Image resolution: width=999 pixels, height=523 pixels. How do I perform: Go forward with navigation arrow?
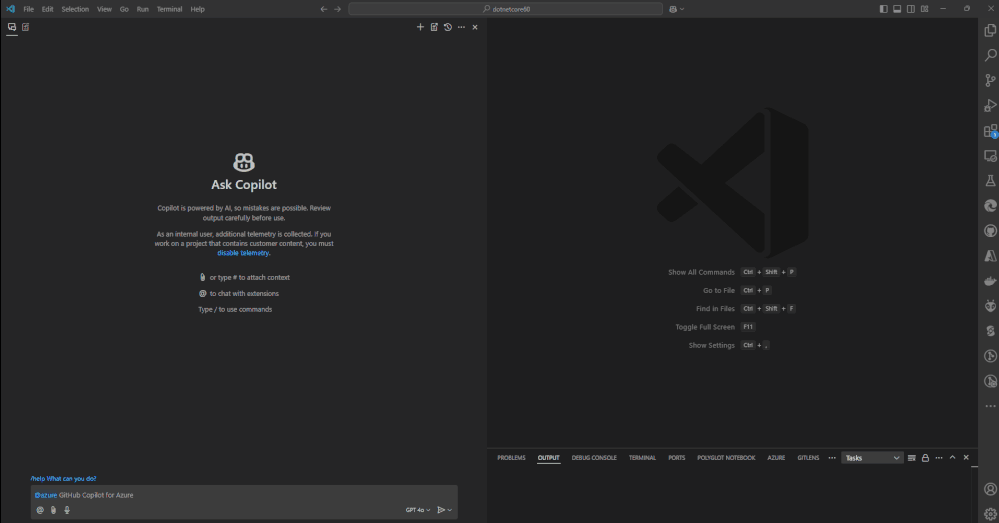338,9
